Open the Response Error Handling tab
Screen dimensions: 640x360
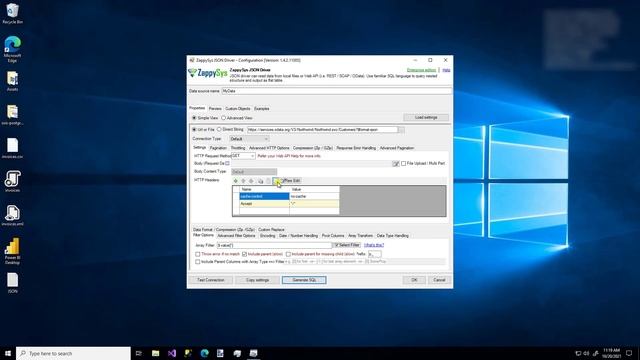(x=356, y=148)
